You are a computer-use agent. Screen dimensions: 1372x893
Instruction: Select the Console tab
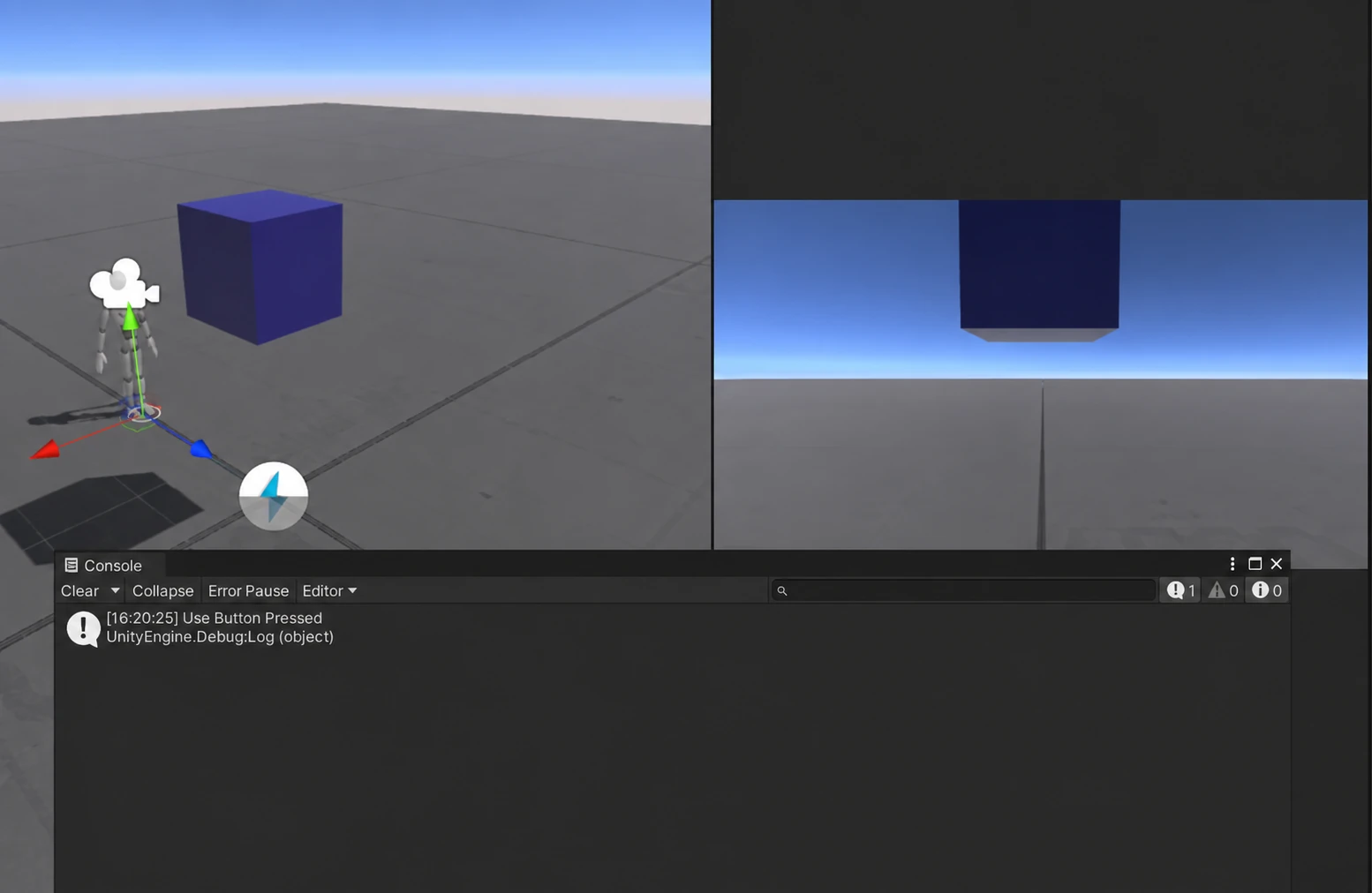point(104,566)
